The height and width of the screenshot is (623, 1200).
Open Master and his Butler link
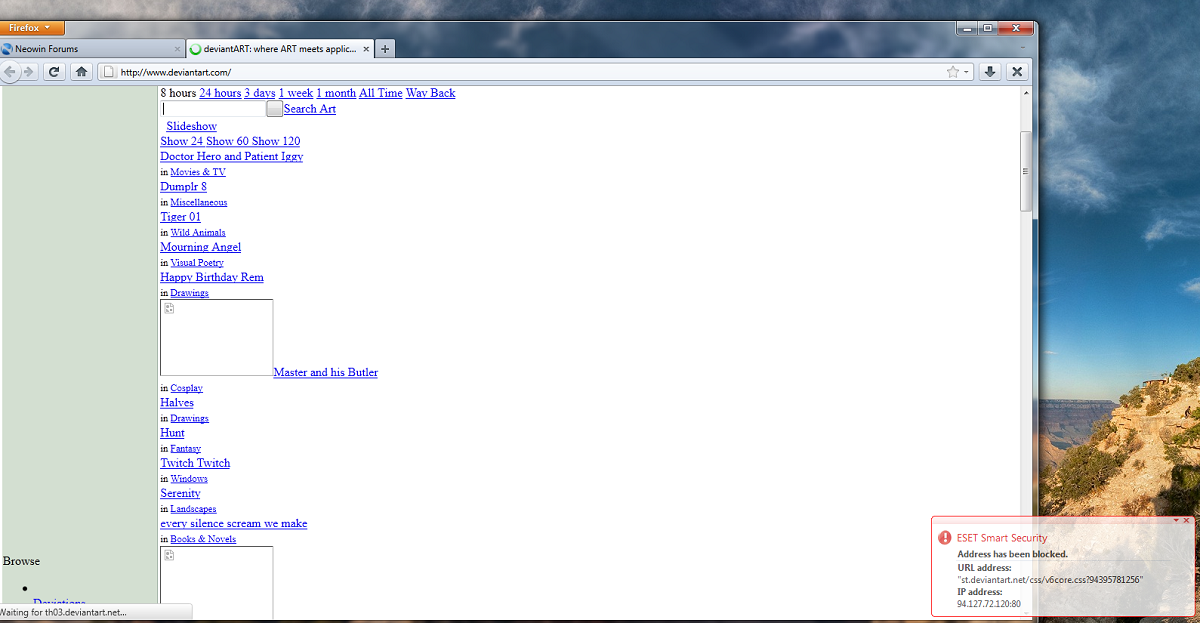[326, 372]
